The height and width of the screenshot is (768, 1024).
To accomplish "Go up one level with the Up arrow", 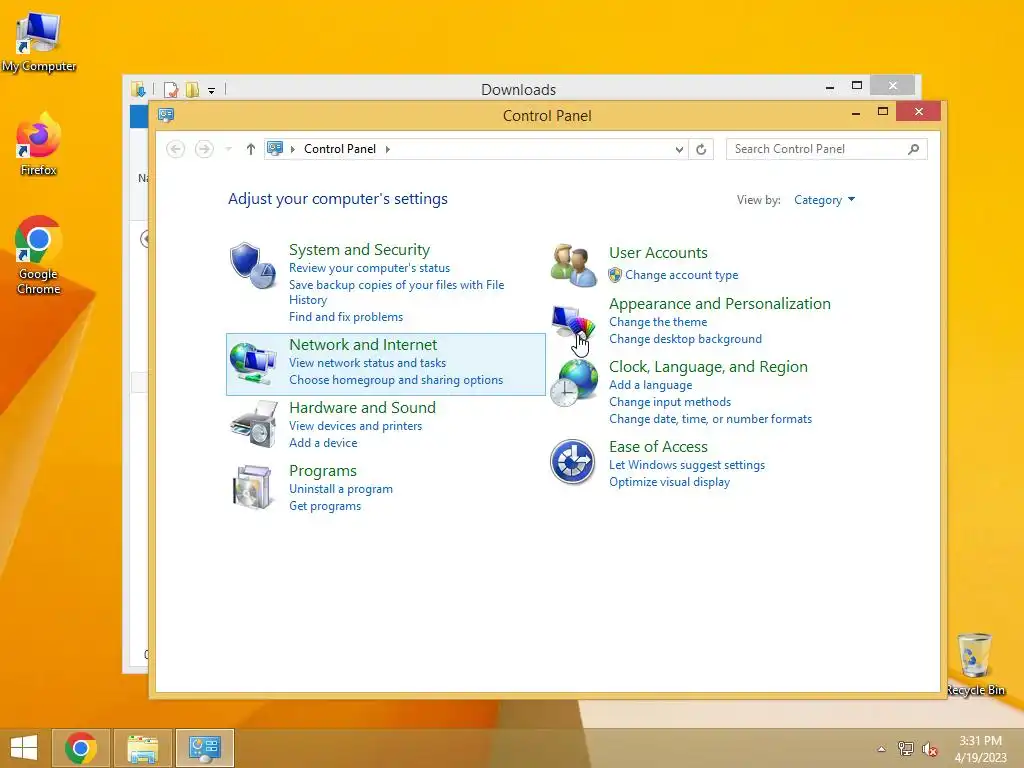I will point(250,149).
